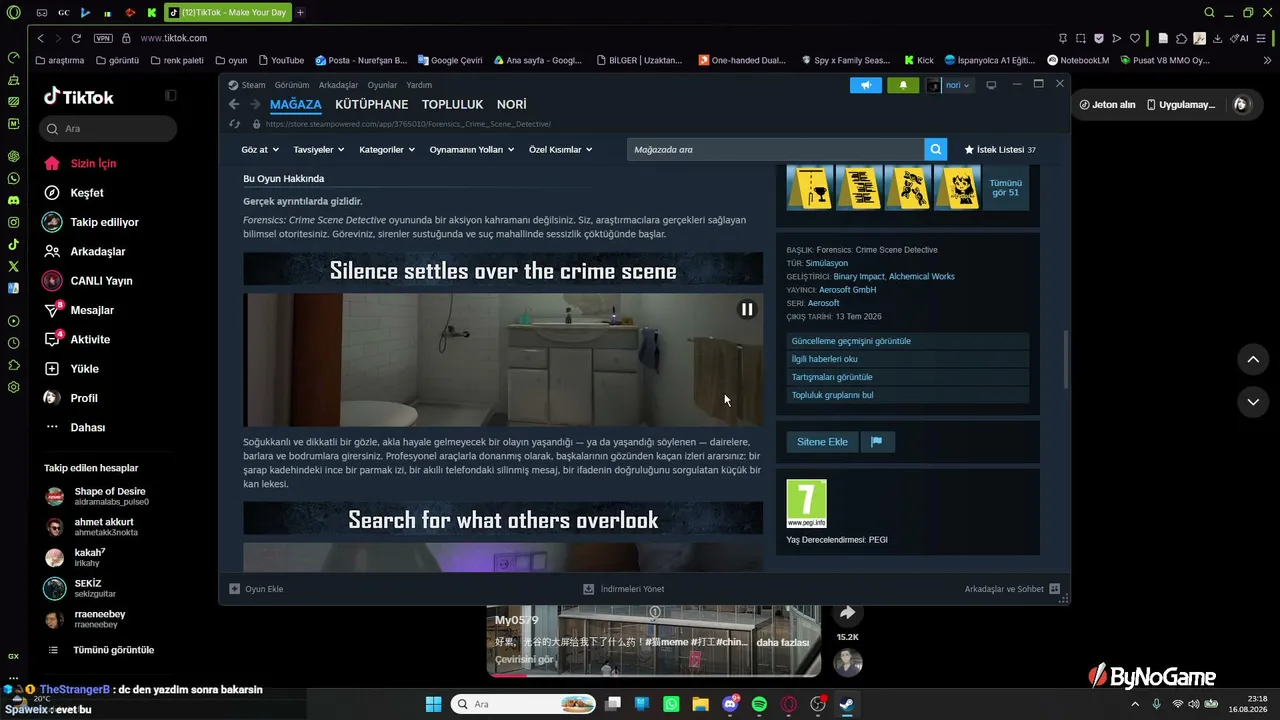1280x720 pixels.
Task: Toggle the Opera VPN badge
Action: pos(103,38)
